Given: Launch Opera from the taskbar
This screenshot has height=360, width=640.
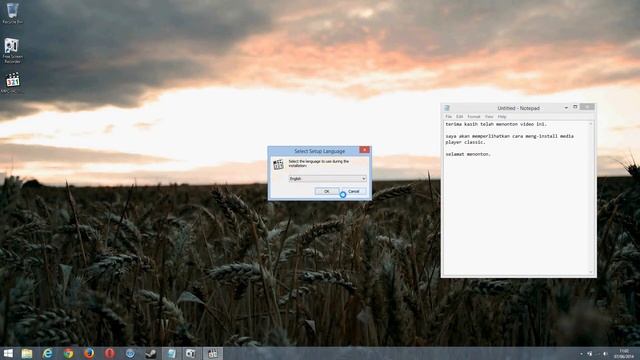Looking at the screenshot, I should (x=109, y=353).
